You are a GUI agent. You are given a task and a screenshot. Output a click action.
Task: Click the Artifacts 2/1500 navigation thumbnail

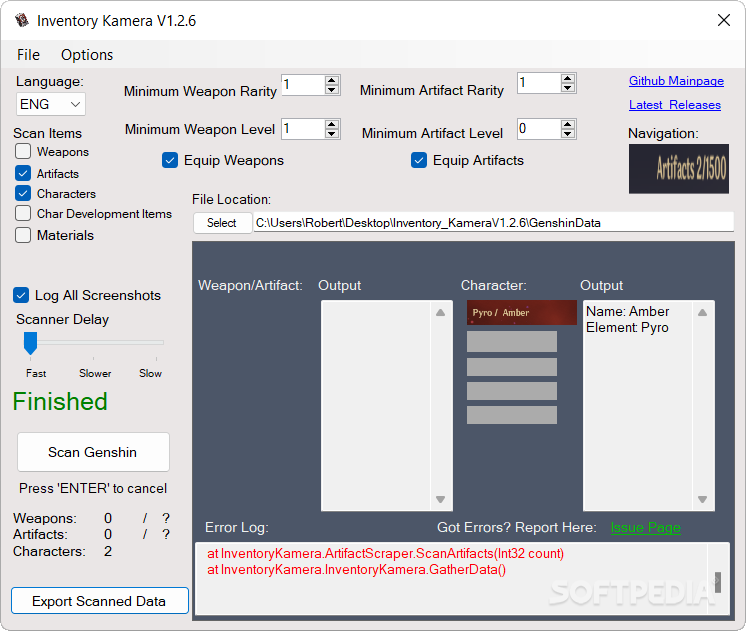pos(678,169)
